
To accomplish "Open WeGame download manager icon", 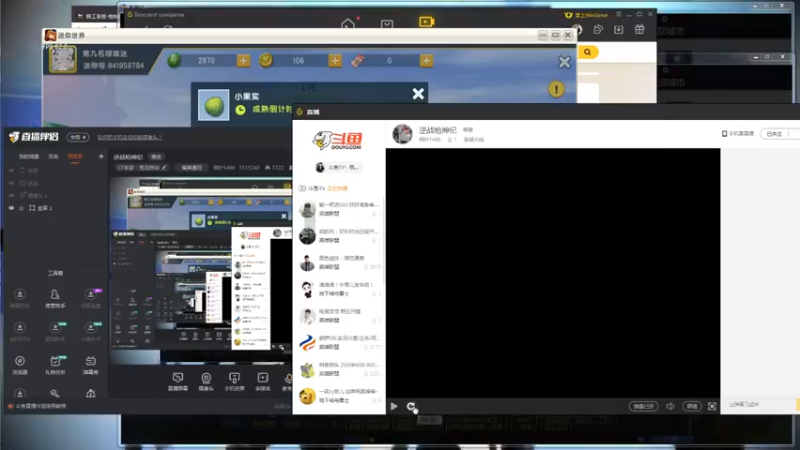I will click(618, 30).
